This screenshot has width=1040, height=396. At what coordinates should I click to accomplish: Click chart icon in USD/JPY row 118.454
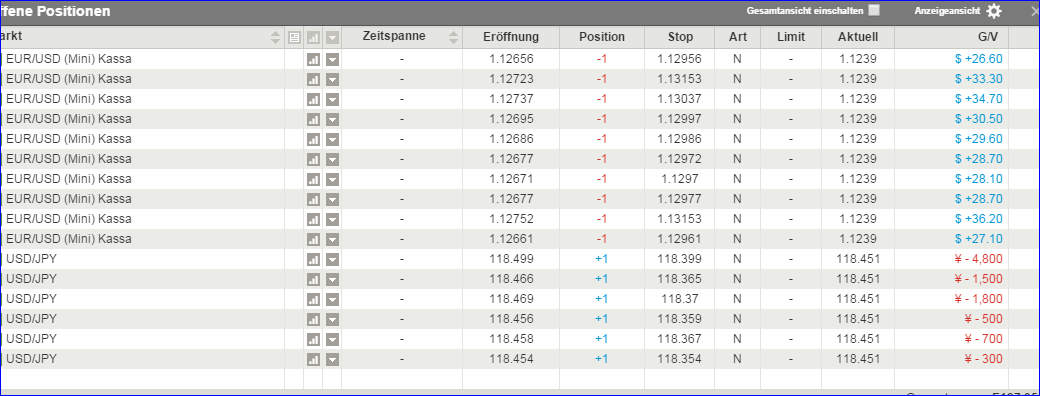313,359
